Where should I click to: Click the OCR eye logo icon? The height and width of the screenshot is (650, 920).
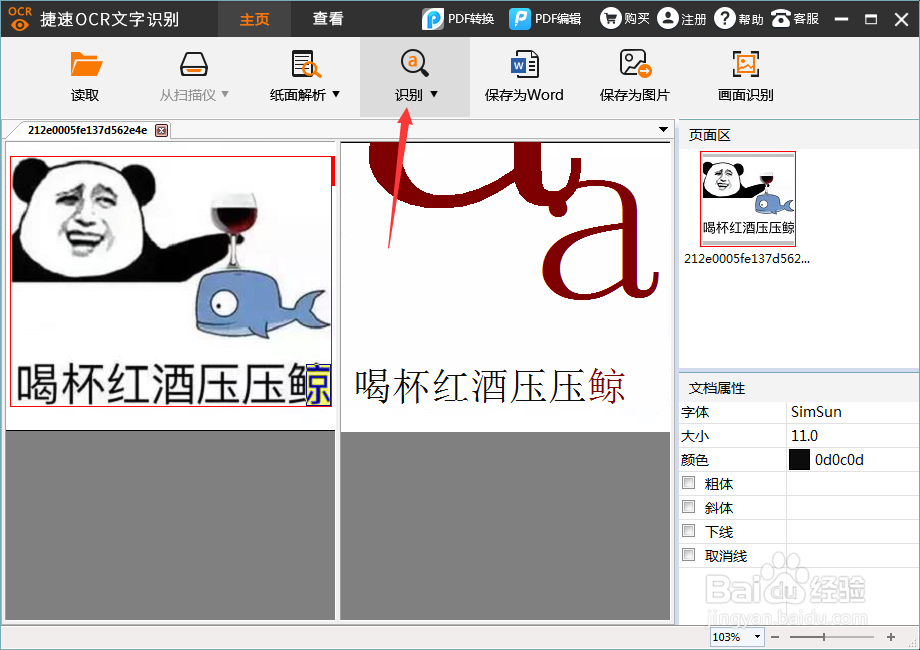(19, 18)
